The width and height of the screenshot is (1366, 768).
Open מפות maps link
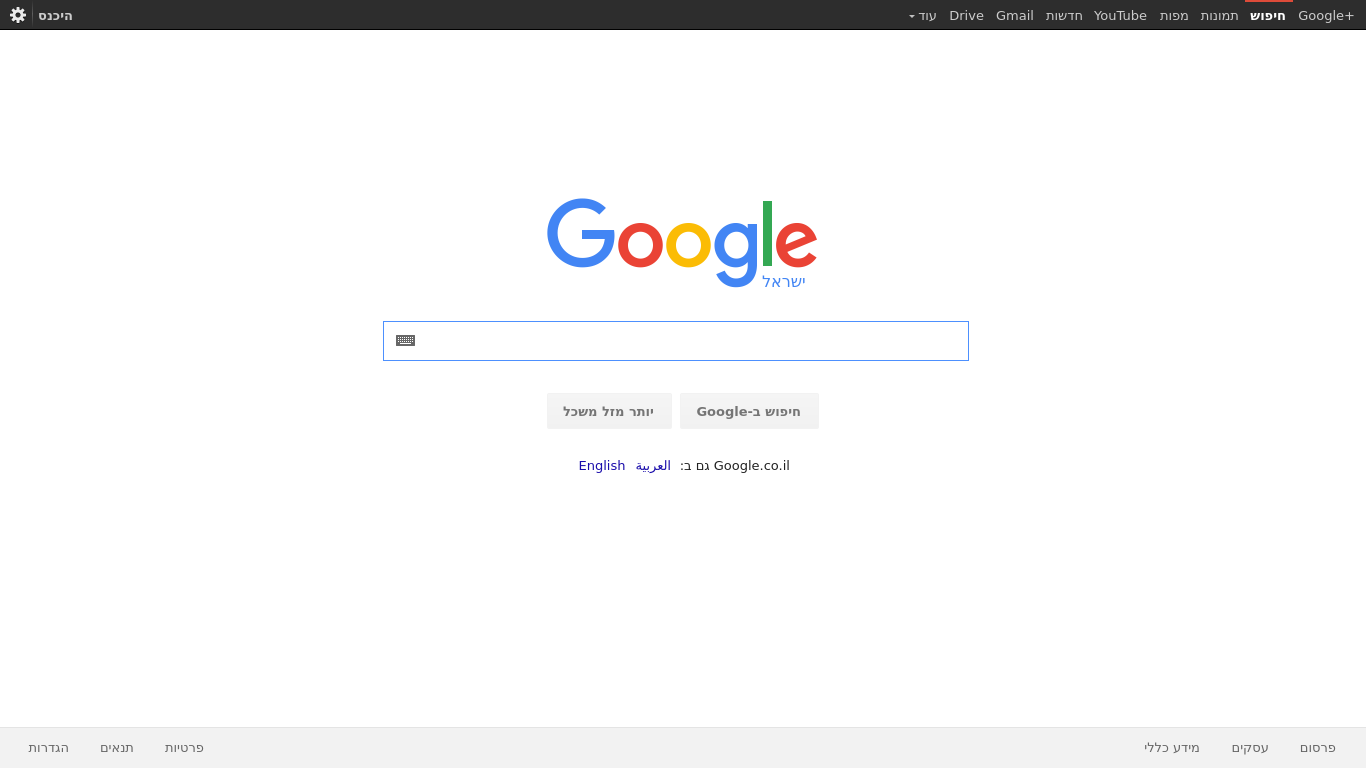click(1174, 16)
